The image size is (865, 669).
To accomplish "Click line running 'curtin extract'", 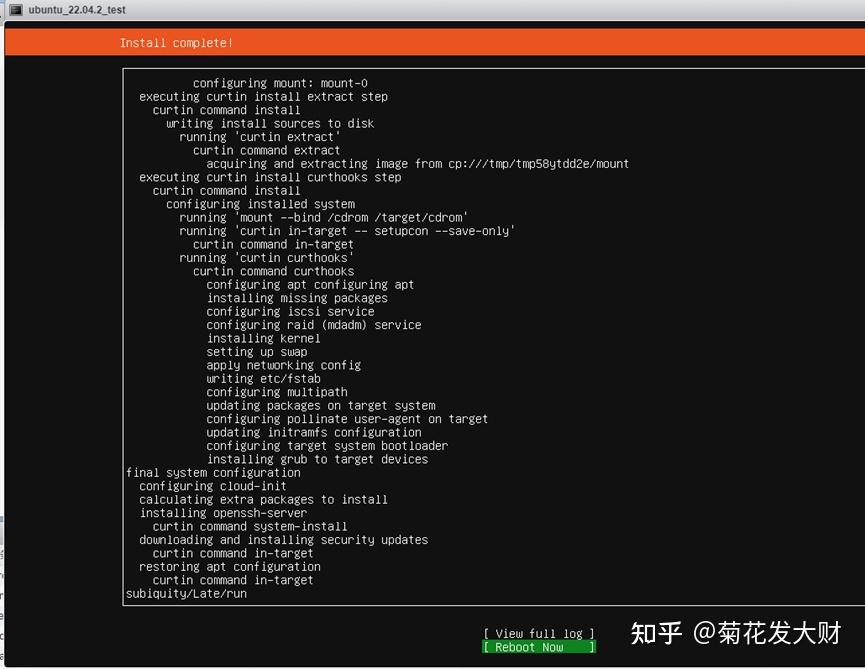I will point(260,137).
